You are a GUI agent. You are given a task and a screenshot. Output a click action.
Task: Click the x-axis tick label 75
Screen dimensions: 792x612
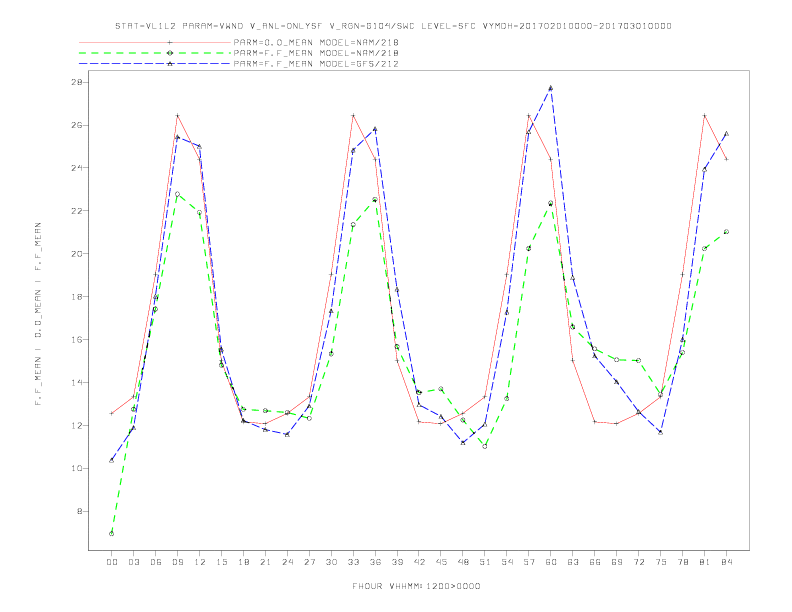661,562
